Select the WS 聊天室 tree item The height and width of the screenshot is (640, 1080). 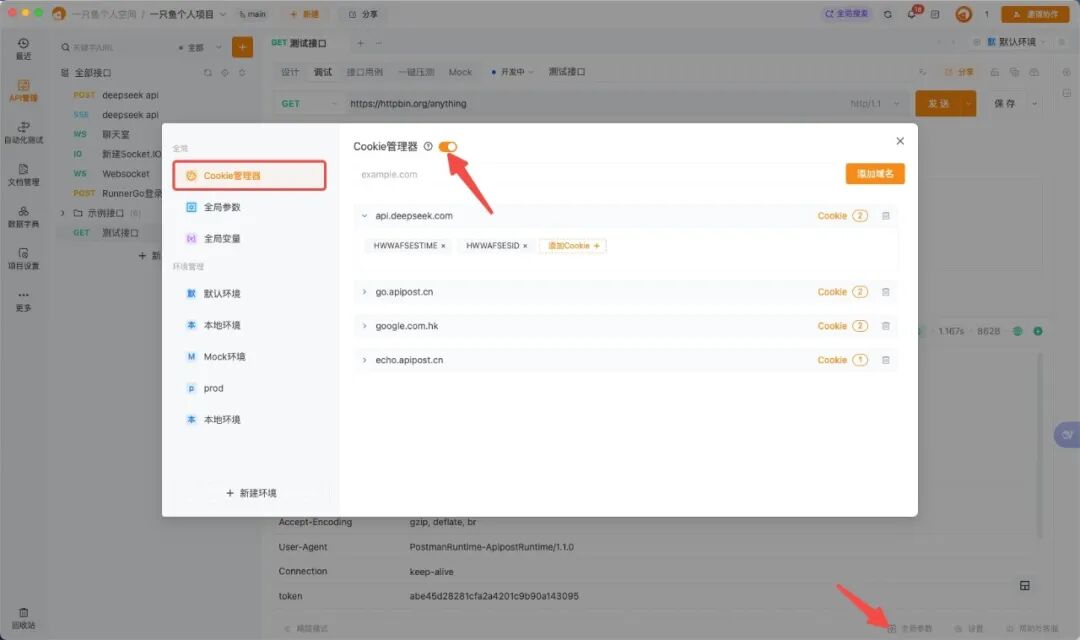[116, 134]
